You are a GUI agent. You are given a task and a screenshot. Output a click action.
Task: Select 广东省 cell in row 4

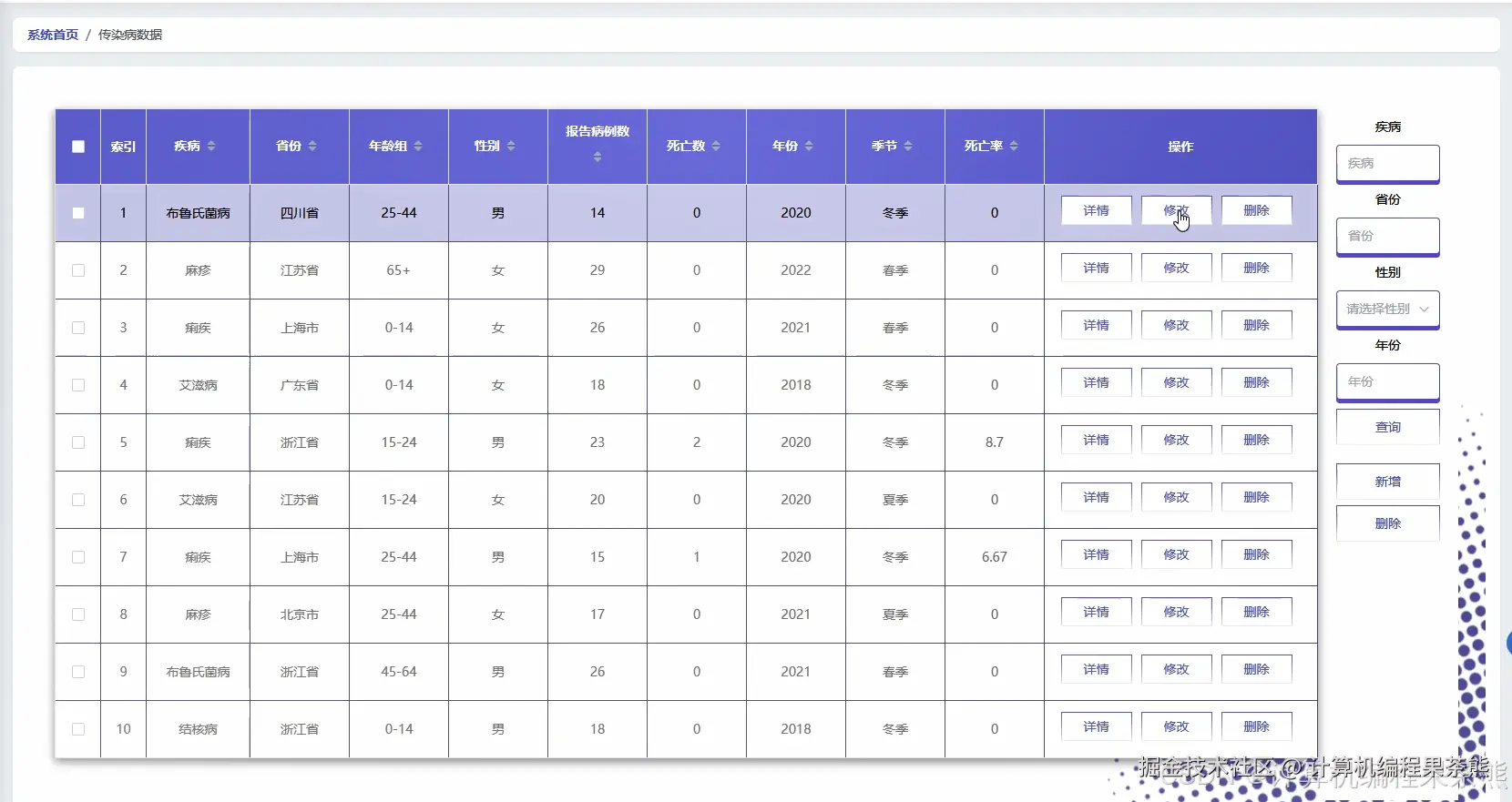coord(300,385)
